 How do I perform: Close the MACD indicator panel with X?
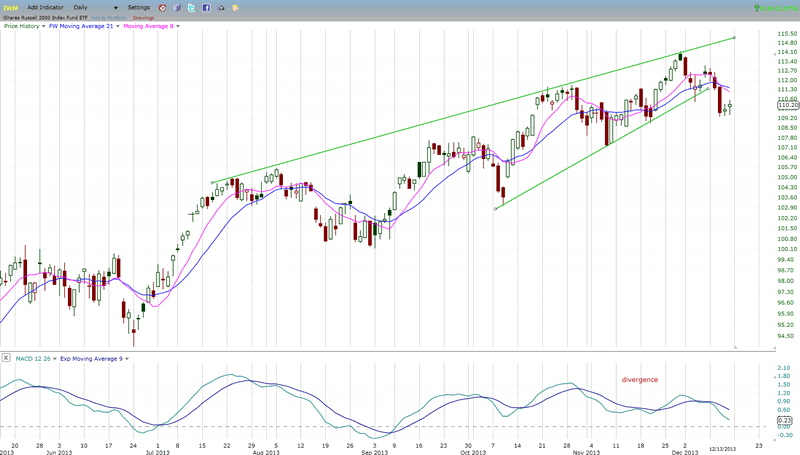coord(6,358)
